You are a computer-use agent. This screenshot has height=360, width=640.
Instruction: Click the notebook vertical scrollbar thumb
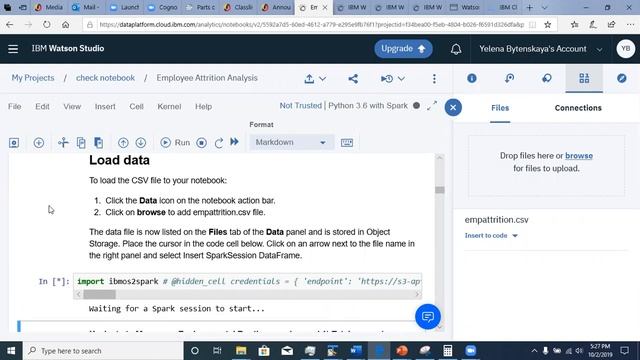click(x=440, y=190)
